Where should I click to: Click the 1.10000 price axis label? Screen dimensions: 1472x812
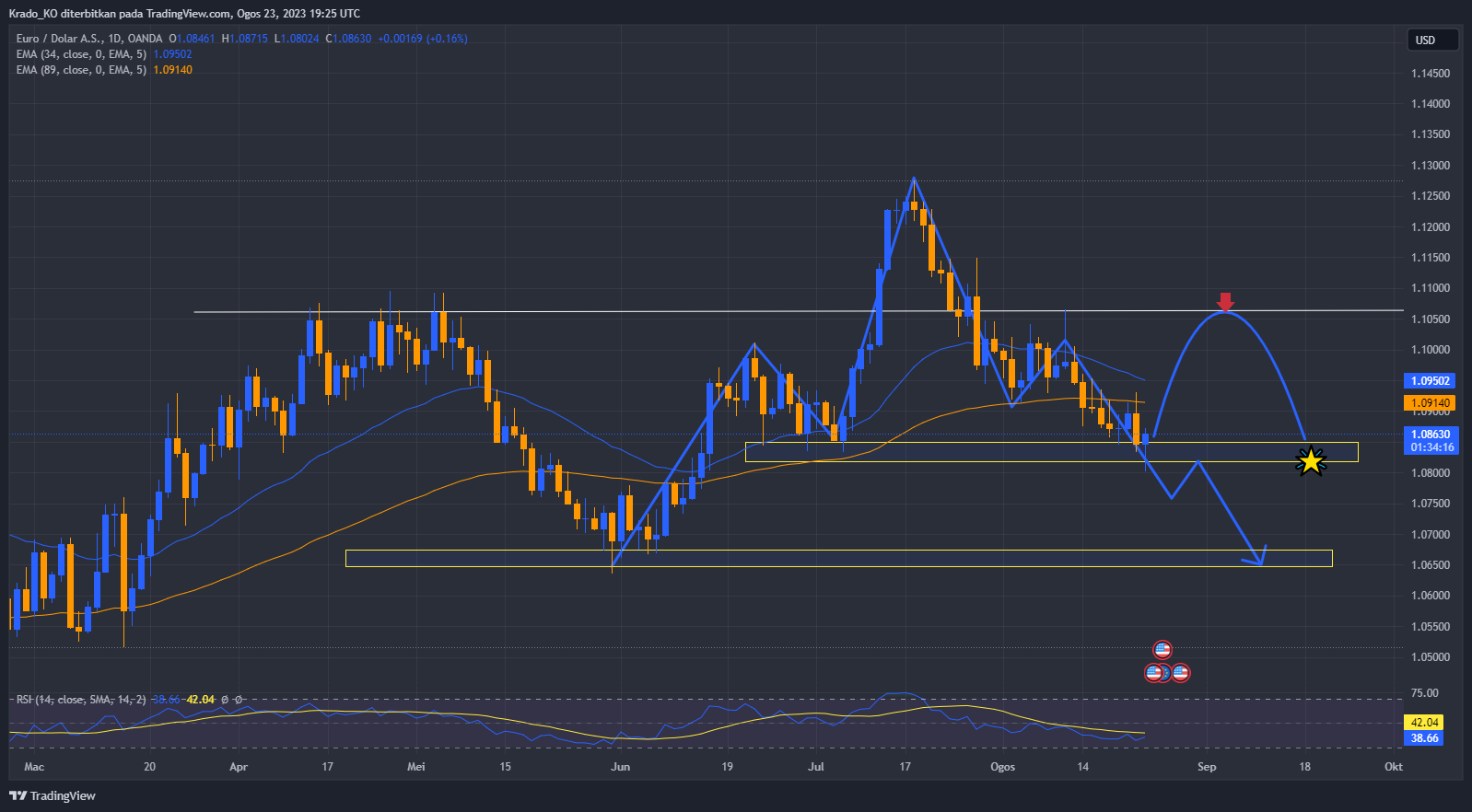click(x=1431, y=350)
